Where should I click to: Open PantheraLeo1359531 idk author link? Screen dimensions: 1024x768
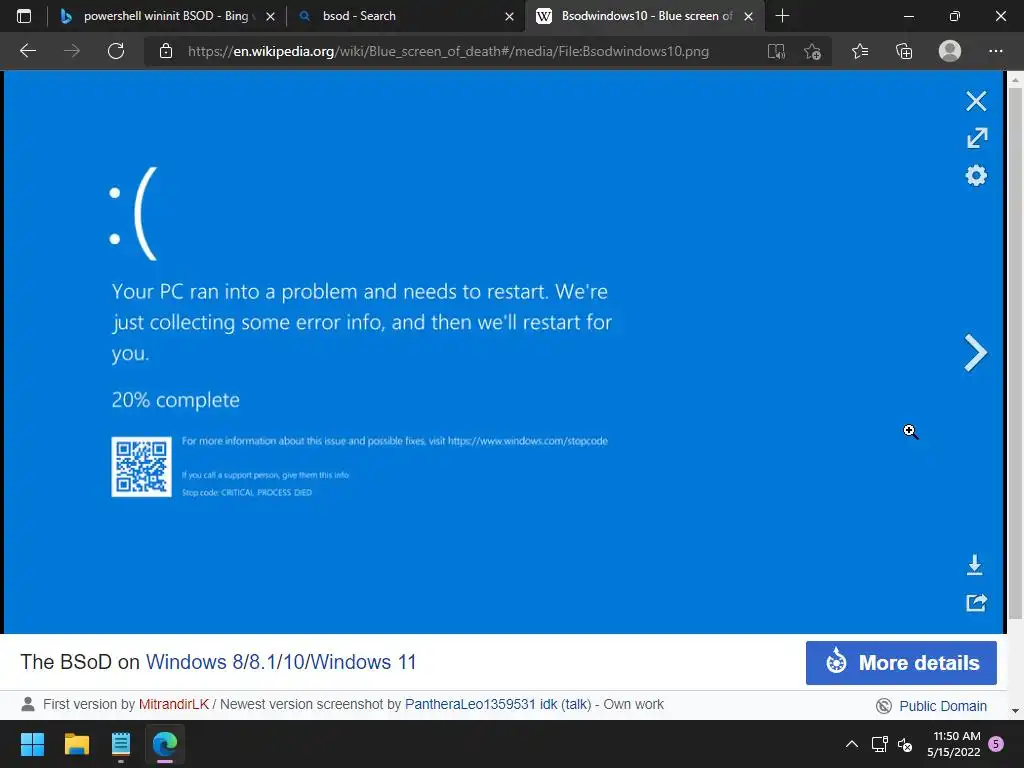pos(481,704)
